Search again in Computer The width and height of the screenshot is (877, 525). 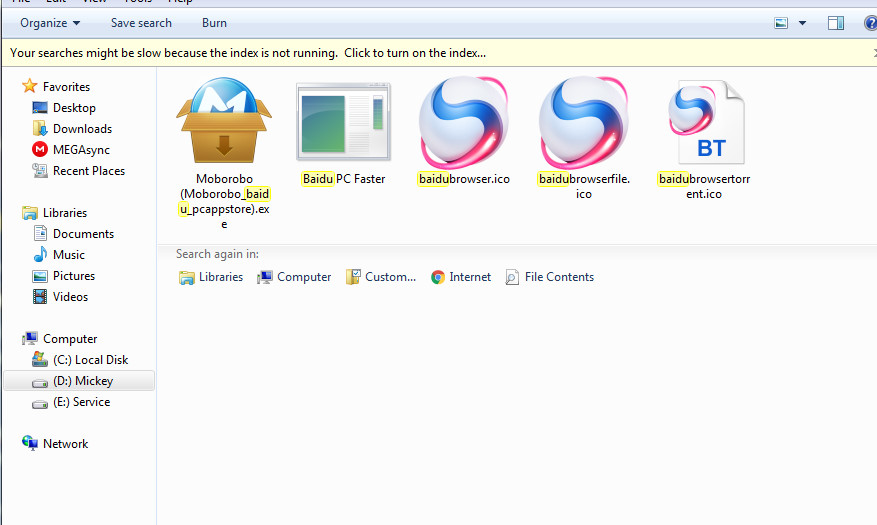[294, 277]
